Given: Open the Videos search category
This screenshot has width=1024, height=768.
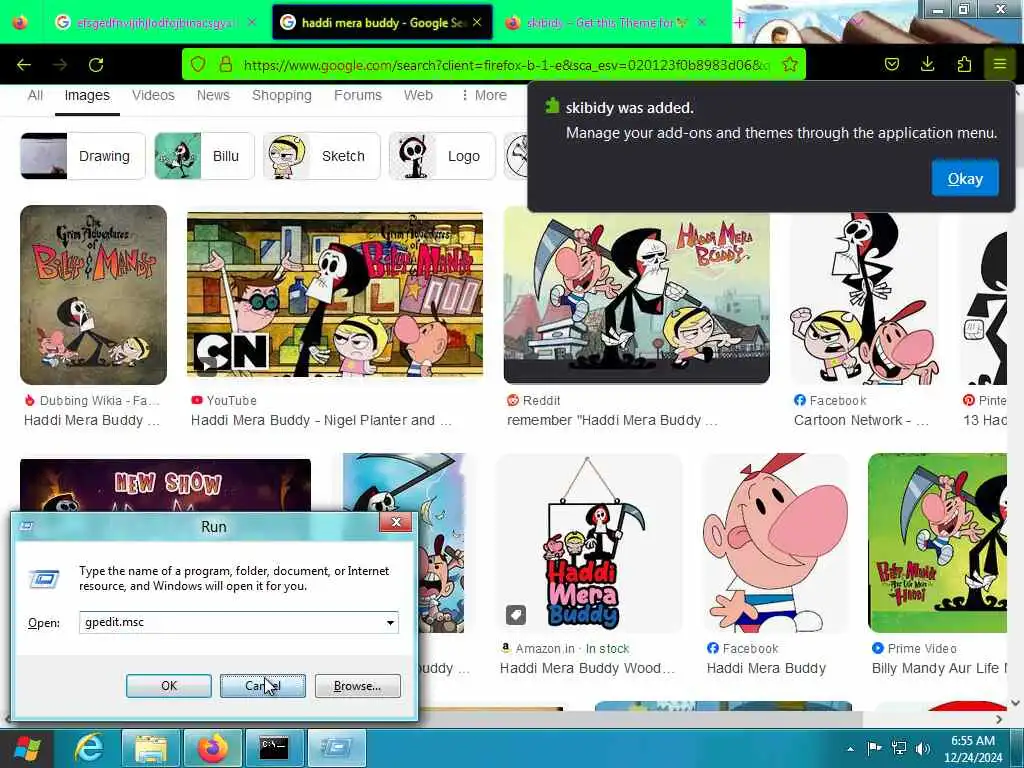Looking at the screenshot, I should point(153,95).
